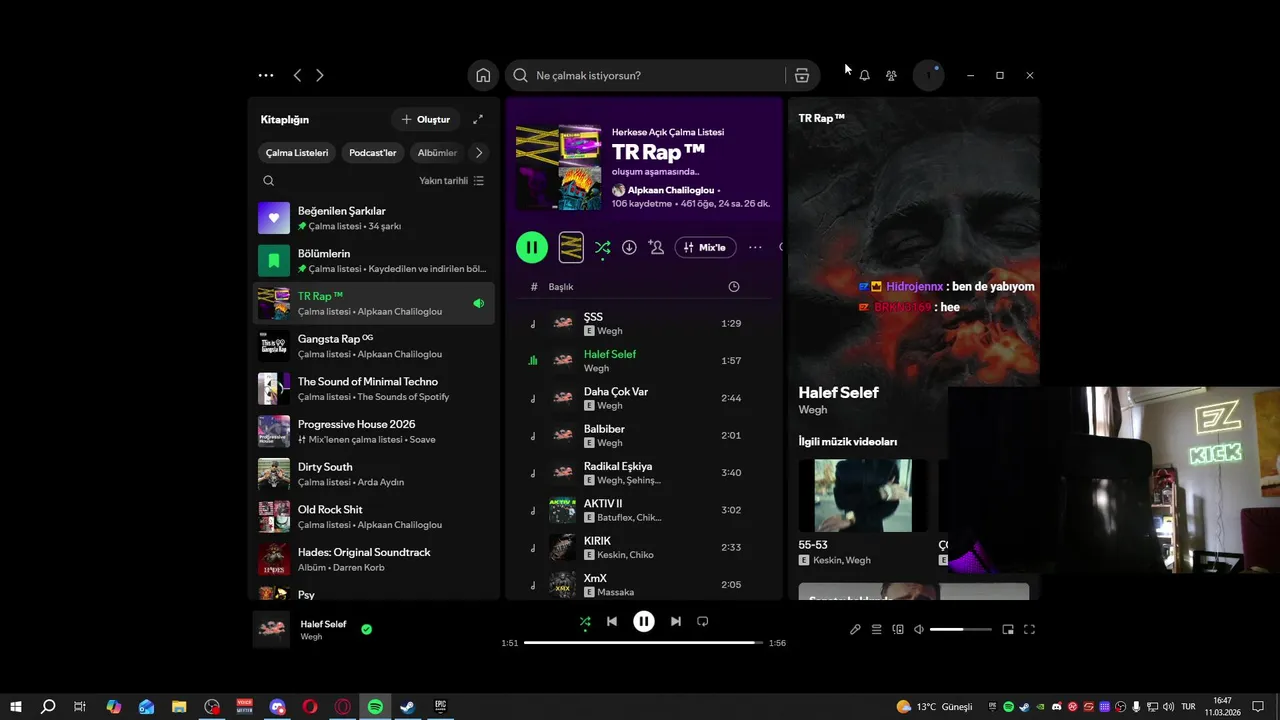
Task: Open artist Wegh in the right panel
Action: (813, 410)
